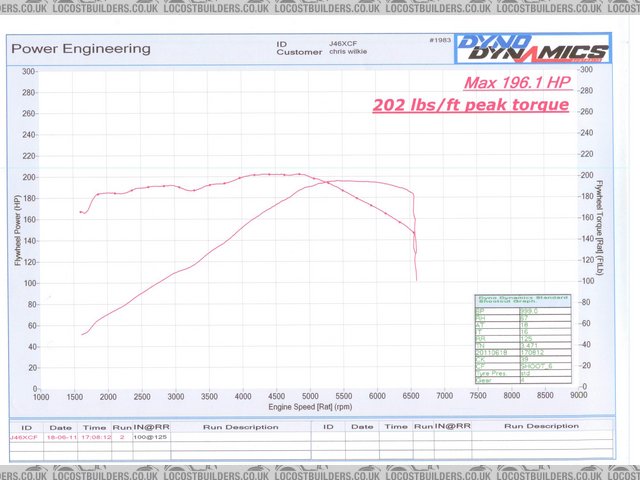Click the 'Customer' label in the header
The image size is (640, 480).
point(299,52)
